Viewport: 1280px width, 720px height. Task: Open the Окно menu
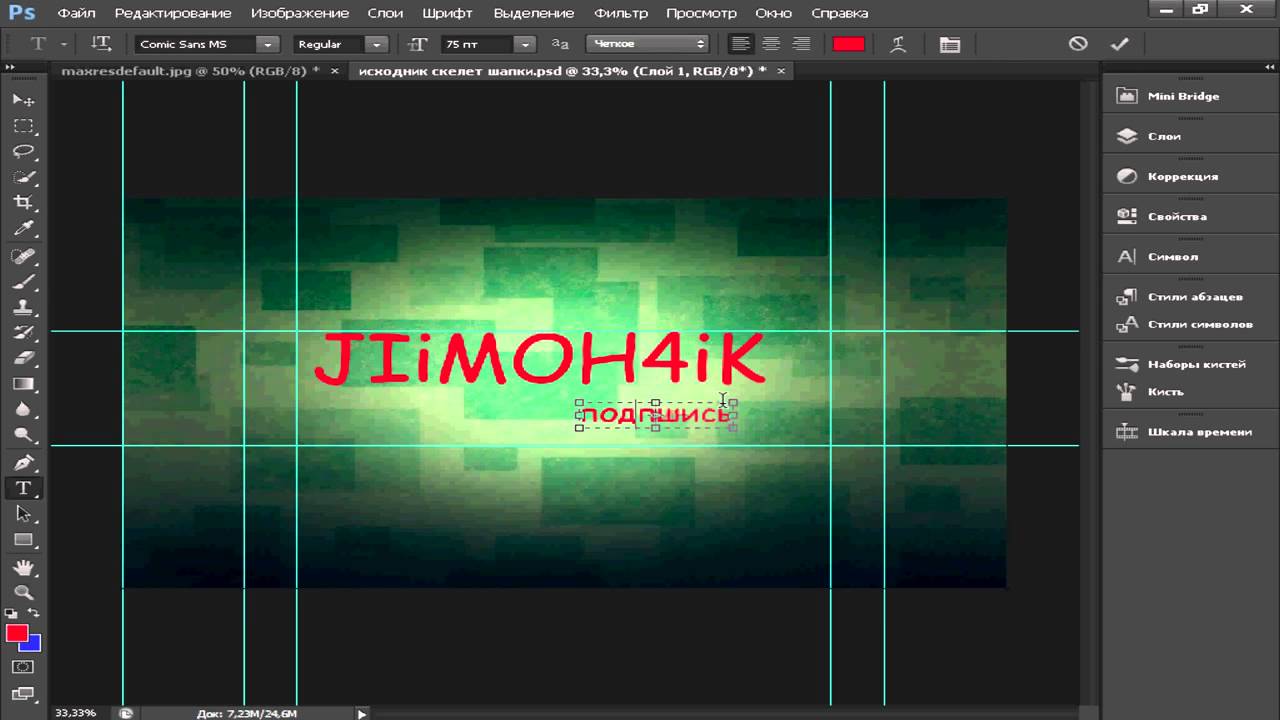(x=773, y=13)
